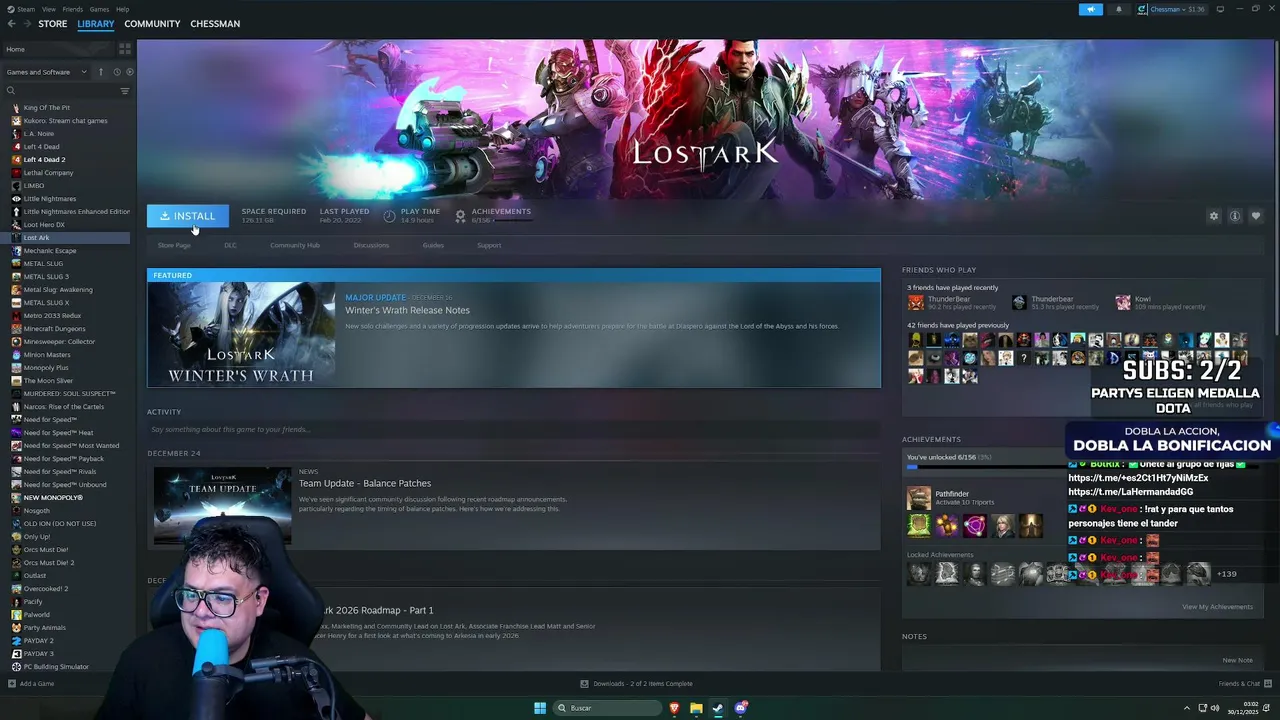Open the notifications bell
Image resolution: width=1280 pixels, height=720 pixels.
(1118, 9)
